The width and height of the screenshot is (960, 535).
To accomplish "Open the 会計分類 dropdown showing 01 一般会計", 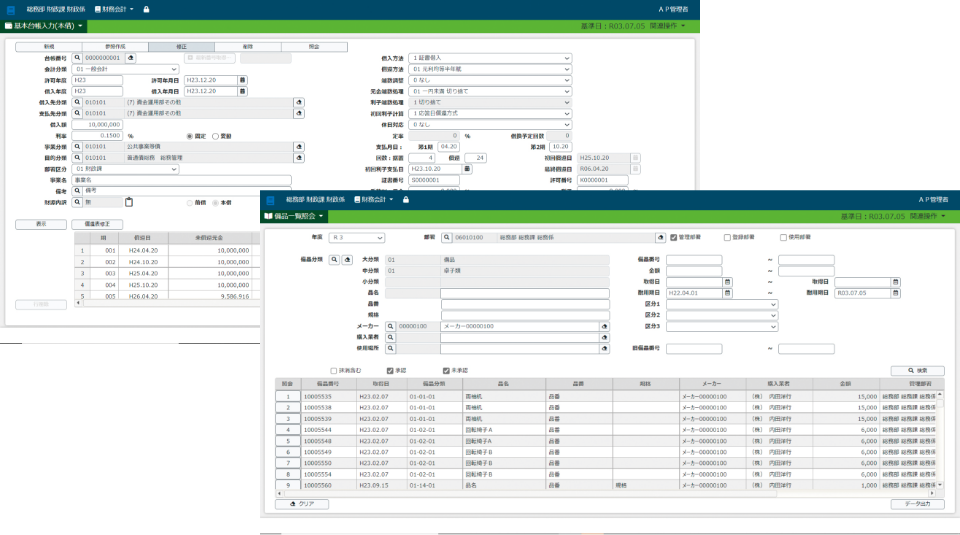I will [x=126, y=69].
